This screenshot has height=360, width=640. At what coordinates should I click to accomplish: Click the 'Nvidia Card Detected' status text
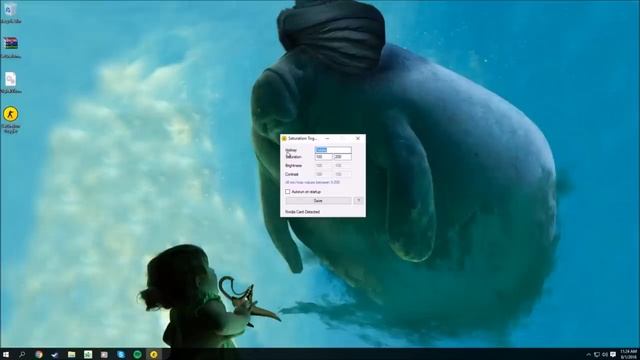(302, 212)
